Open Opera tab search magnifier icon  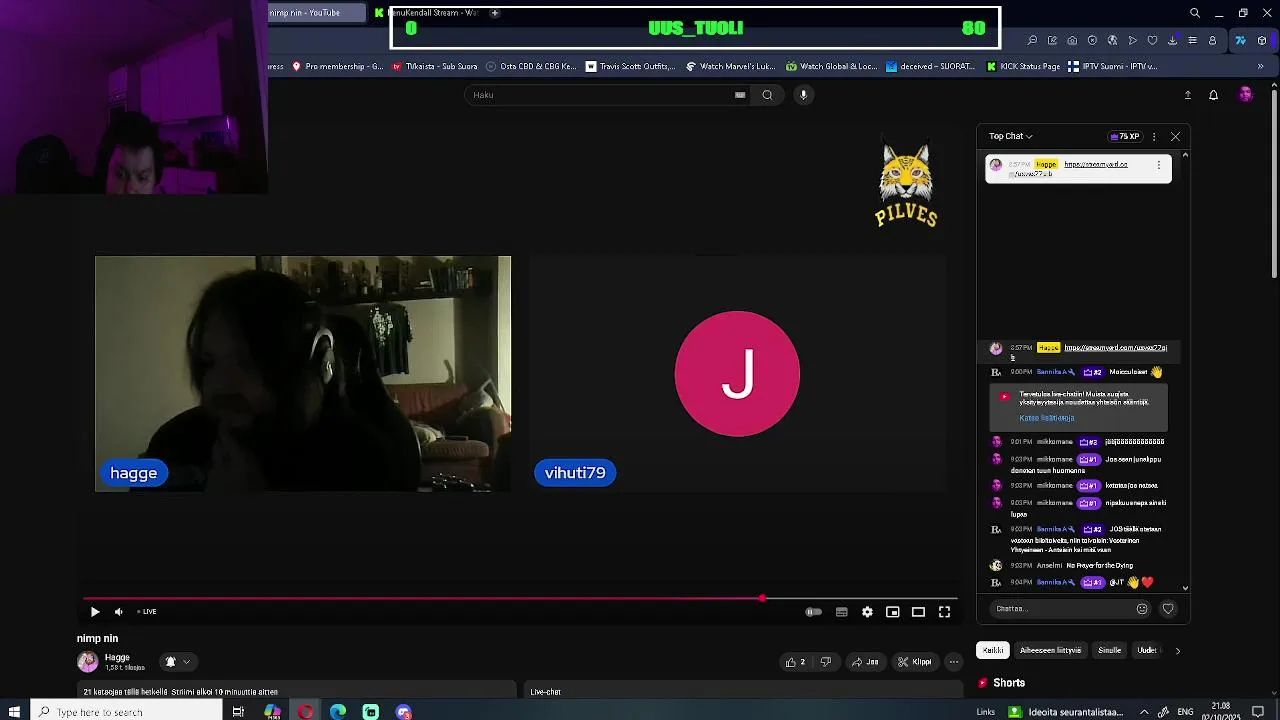1195,13
